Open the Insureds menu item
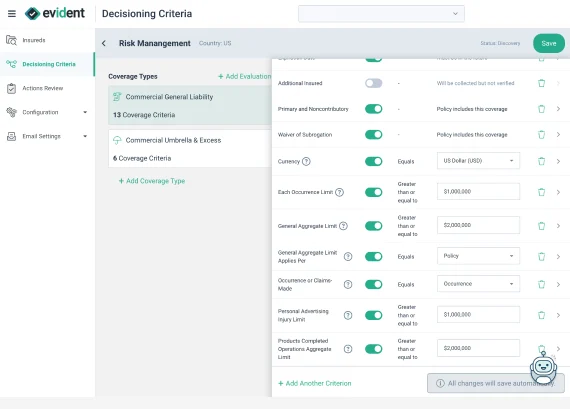The image size is (570, 409). 47,40
